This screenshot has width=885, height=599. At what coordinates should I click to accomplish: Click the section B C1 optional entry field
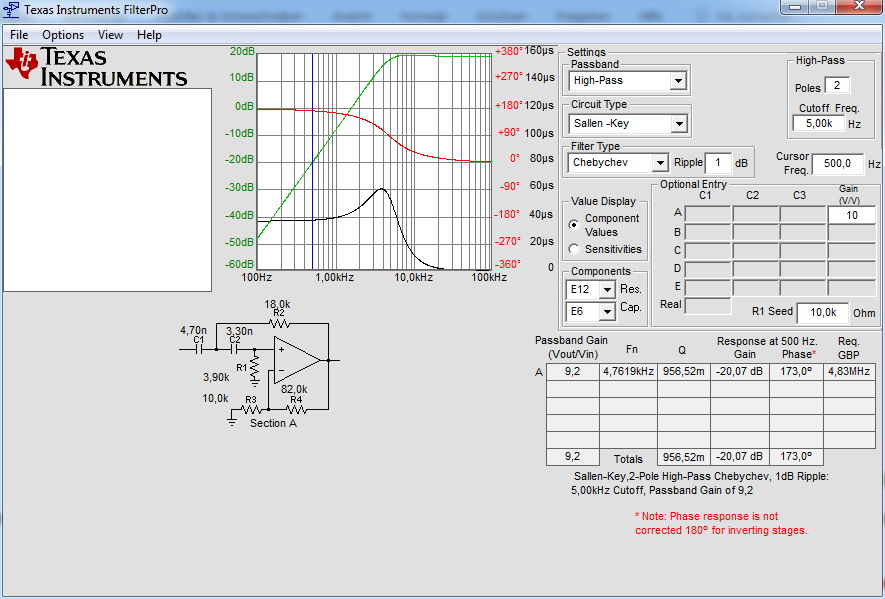tap(708, 233)
